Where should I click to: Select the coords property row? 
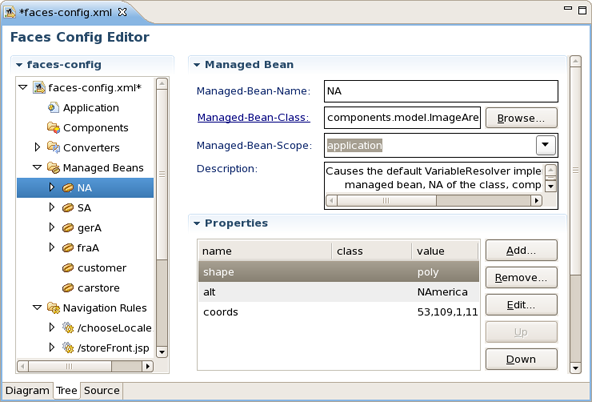click(338, 312)
